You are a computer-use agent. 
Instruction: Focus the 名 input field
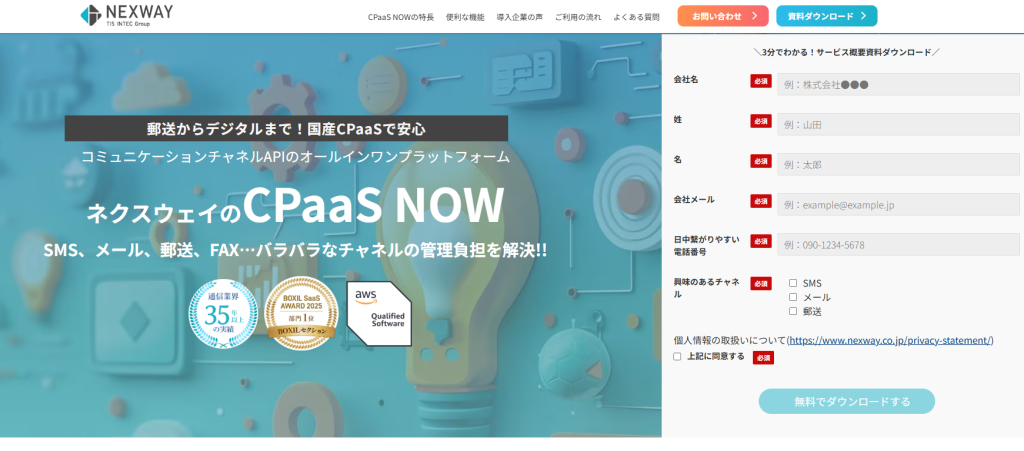(898, 164)
